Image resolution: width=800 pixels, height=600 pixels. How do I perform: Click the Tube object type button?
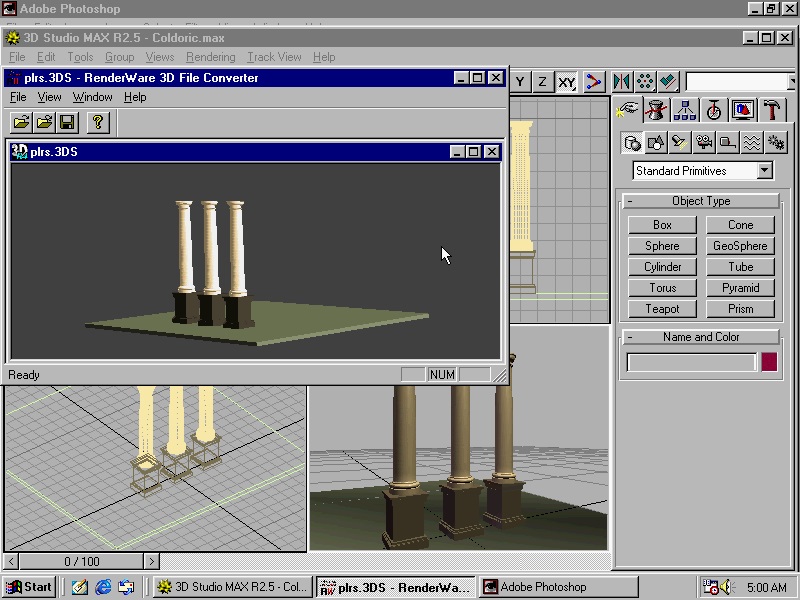tap(740, 267)
